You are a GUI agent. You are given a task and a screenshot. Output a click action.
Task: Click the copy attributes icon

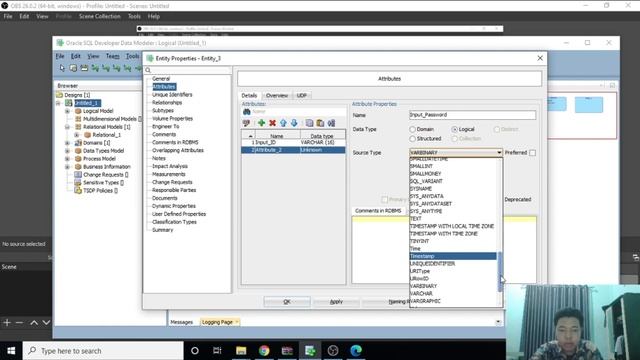click(x=309, y=123)
